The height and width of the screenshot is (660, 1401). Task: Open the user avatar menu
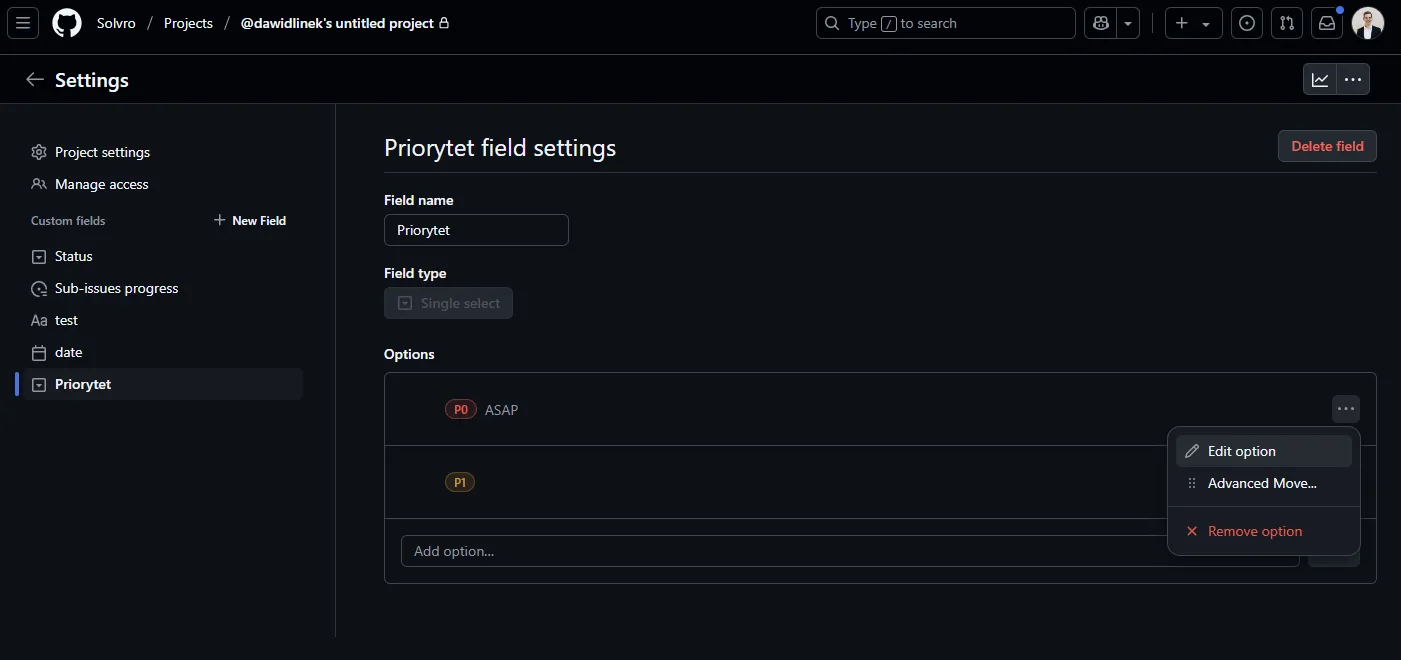[1367, 23]
